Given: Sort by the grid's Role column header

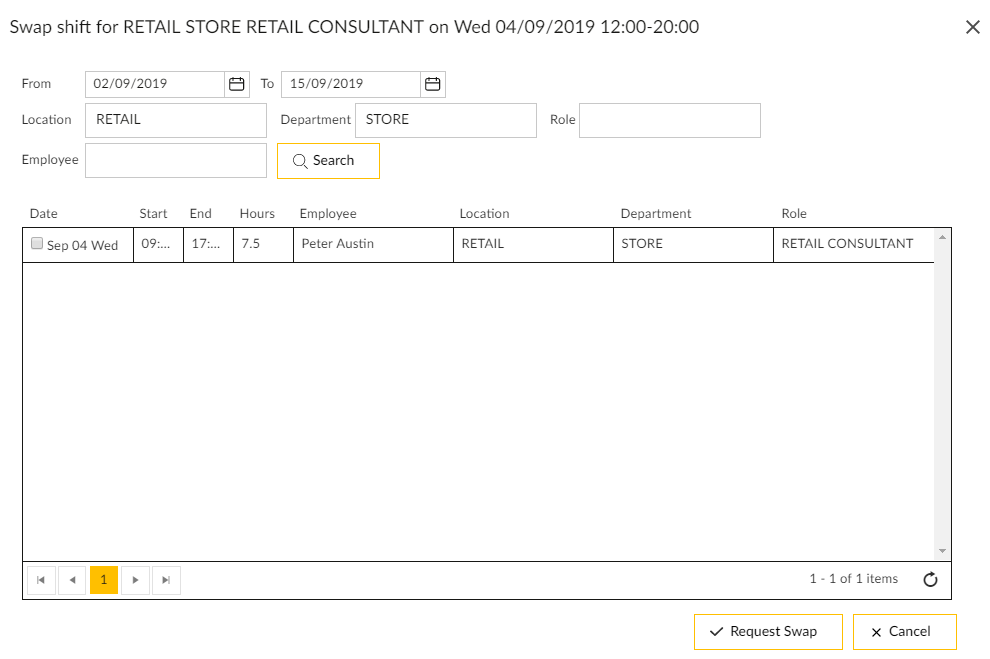Looking at the screenshot, I should [794, 213].
